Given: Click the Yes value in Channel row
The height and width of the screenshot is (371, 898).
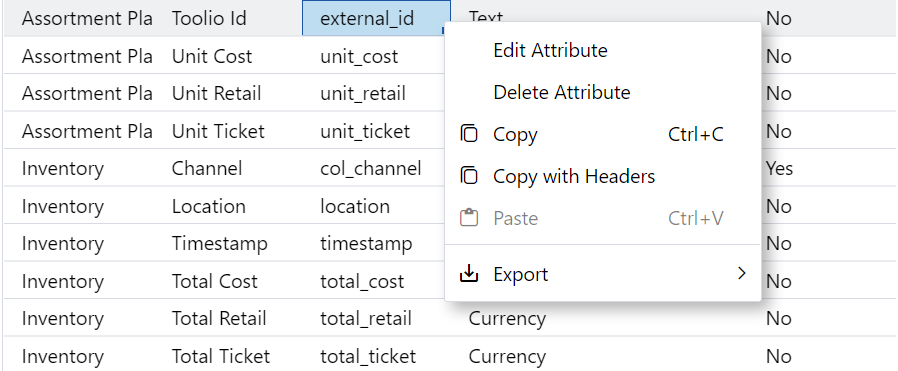Looking at the screenshot, I should tap(779, 168).
